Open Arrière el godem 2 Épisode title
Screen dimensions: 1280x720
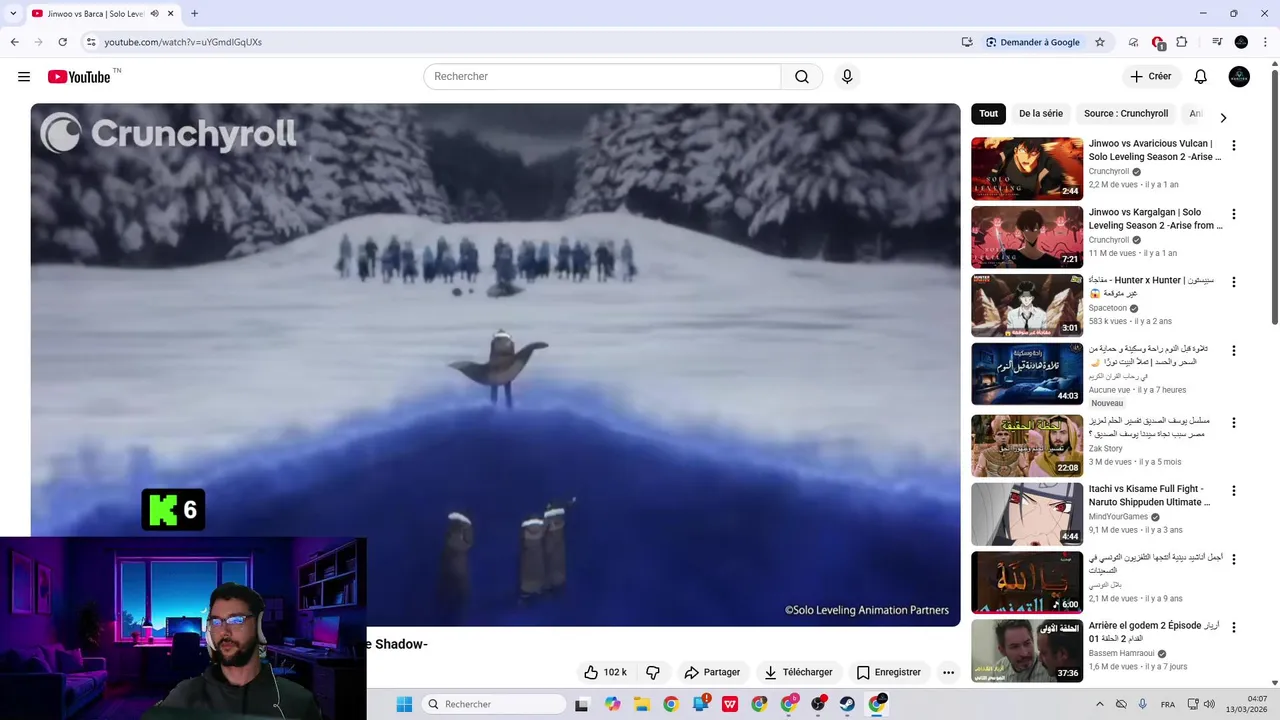point(1153,632)
